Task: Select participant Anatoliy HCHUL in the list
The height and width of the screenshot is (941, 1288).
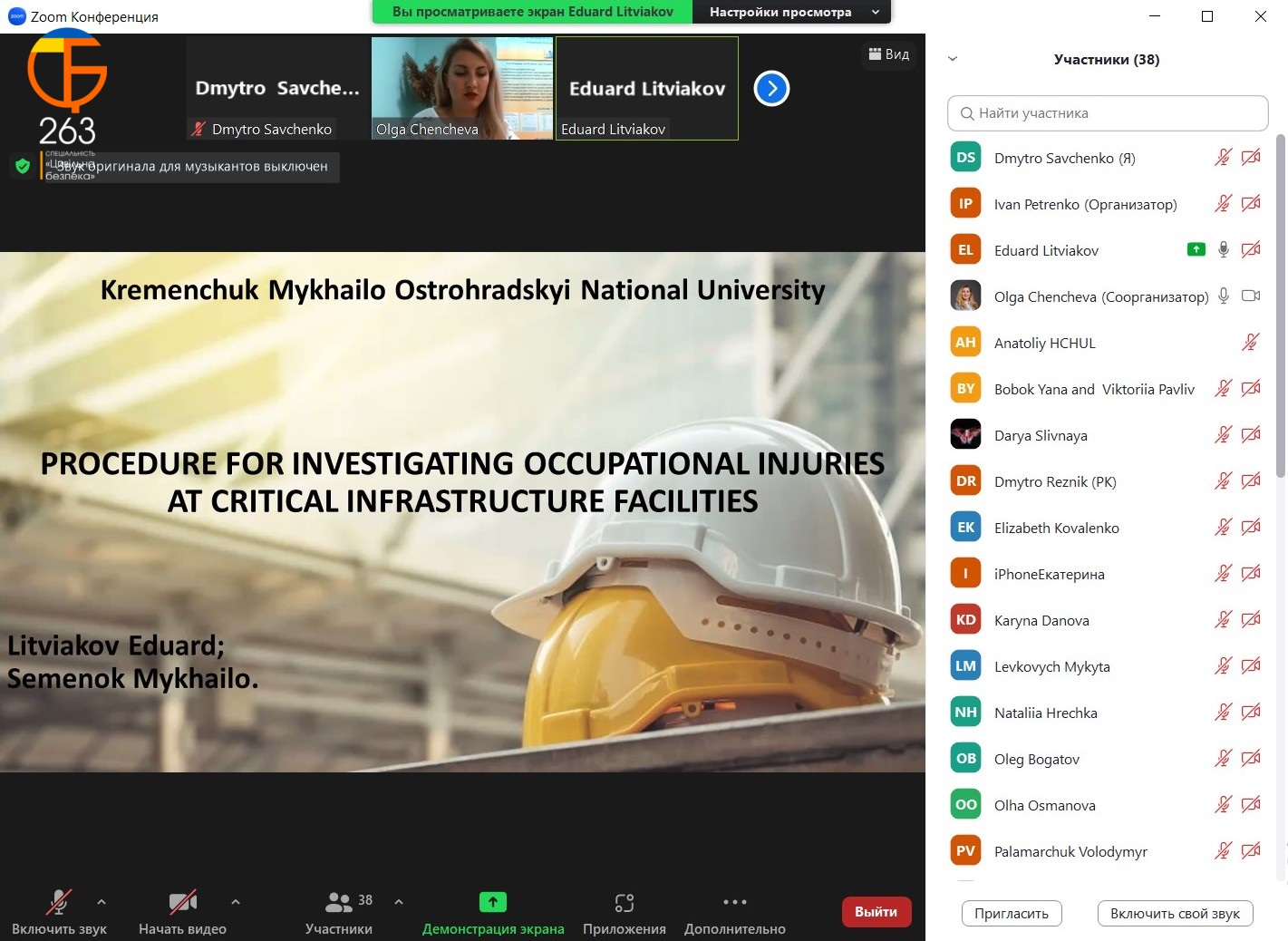Action: (x=1107, y=343)
